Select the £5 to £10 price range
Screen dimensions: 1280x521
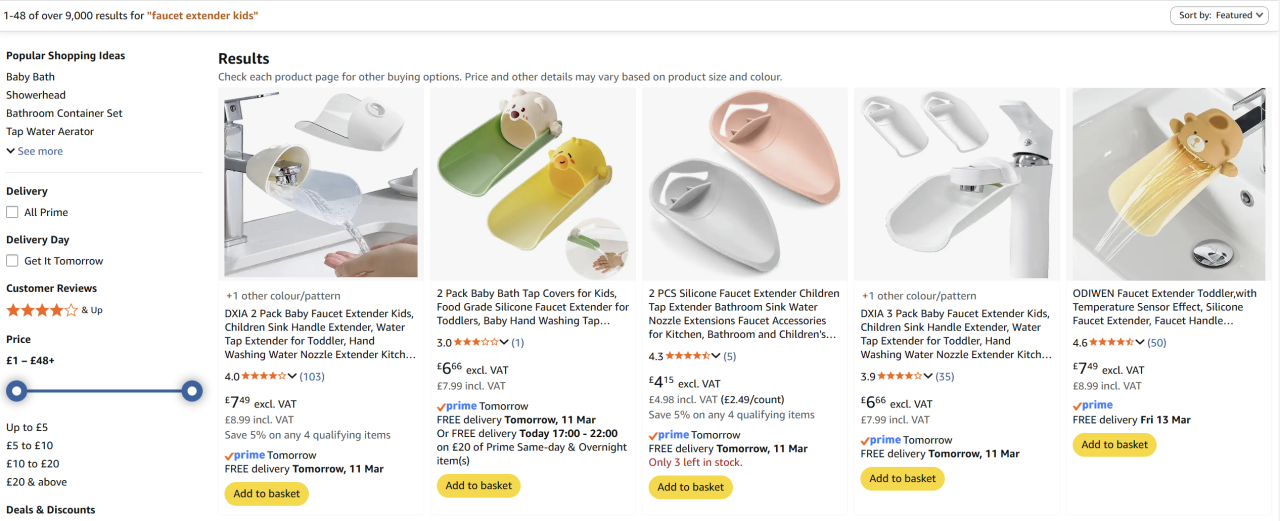click(x=29, y=445)
